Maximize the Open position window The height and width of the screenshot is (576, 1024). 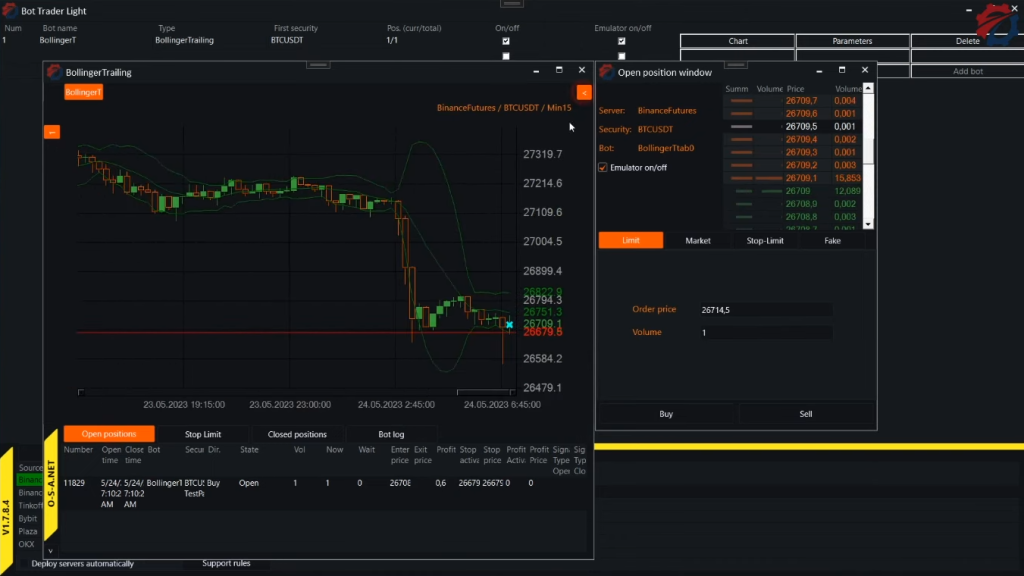(x=841, y=71)
